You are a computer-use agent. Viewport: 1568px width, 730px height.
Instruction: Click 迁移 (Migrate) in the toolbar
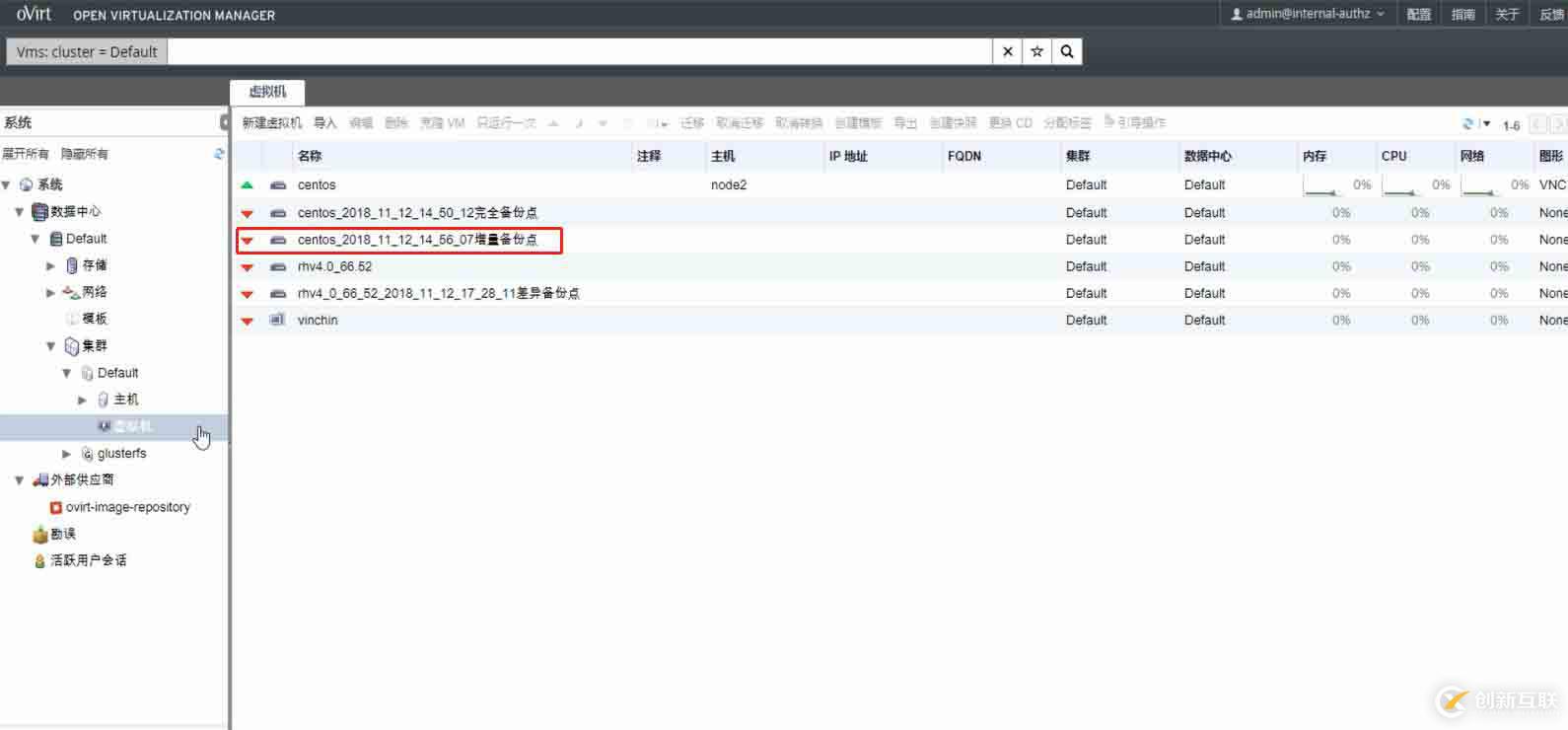[x=692, y=123]
